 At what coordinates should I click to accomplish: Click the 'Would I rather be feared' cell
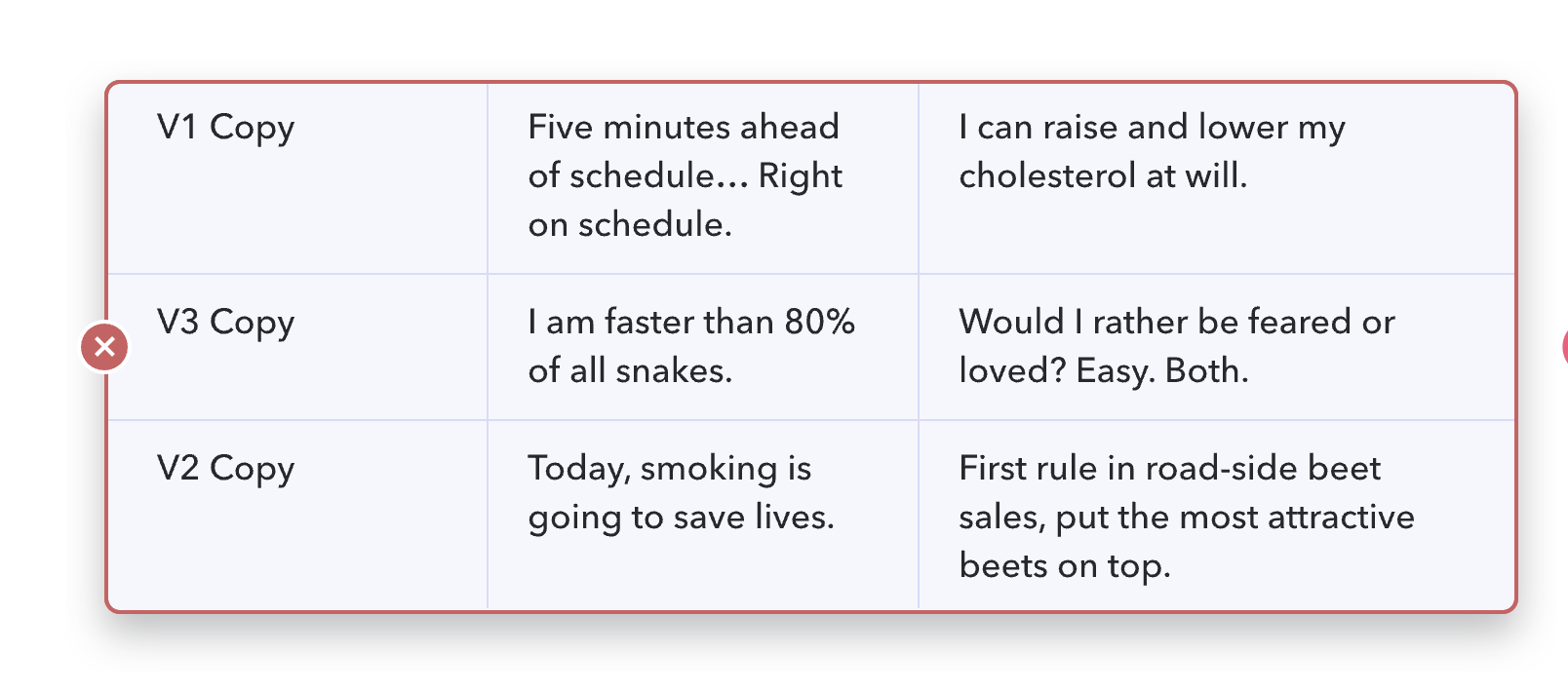point(1216,347)
